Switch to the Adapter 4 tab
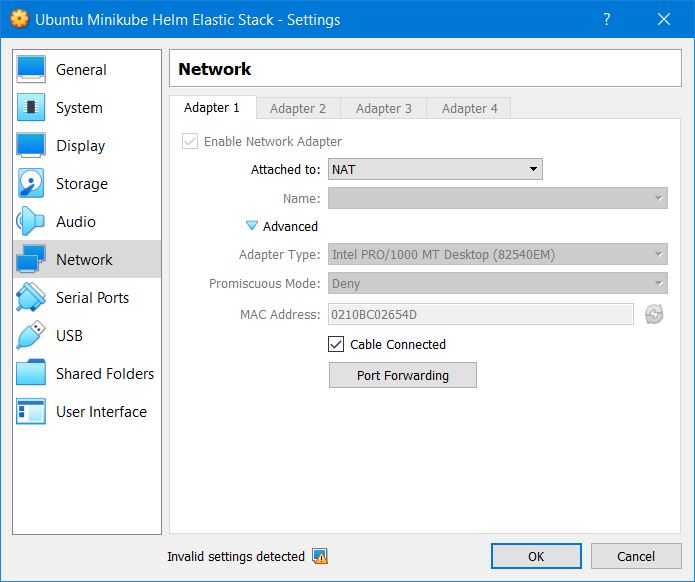The width and height of the screenshot is (695, 582). pyautogui.click(x=470, y=108)
